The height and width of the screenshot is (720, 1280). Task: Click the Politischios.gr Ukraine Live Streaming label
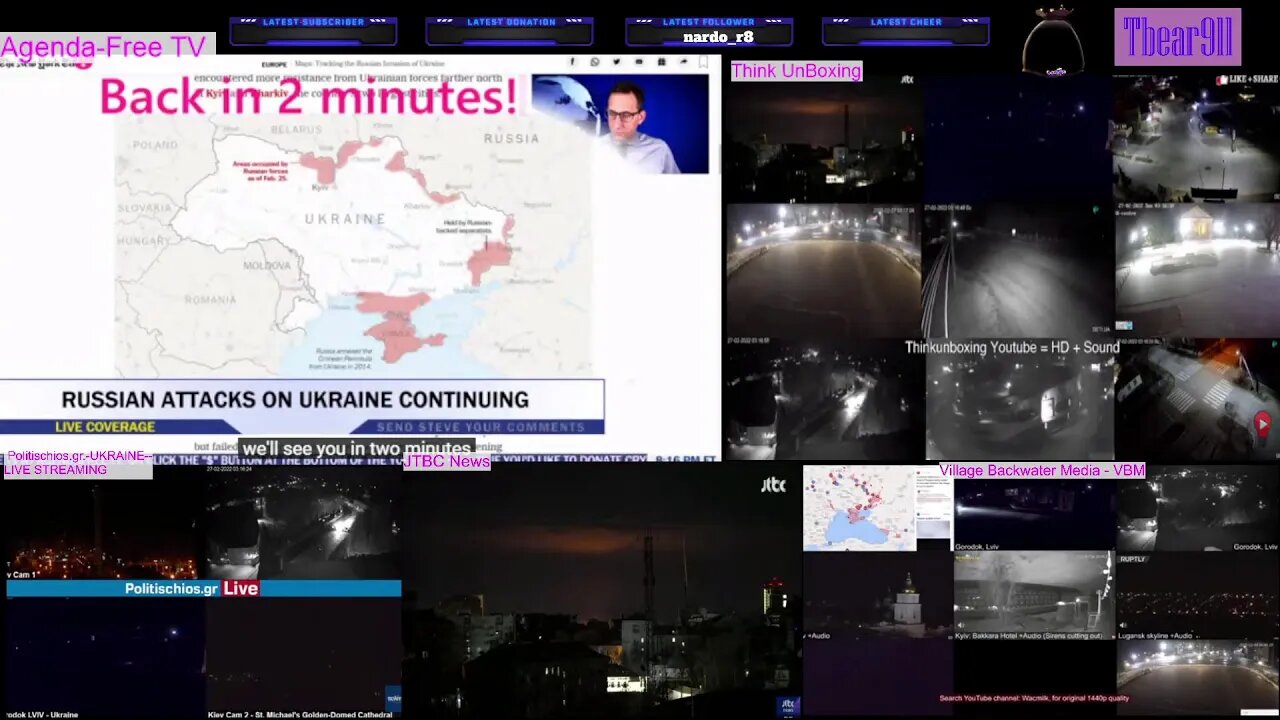tap(78, 463)
